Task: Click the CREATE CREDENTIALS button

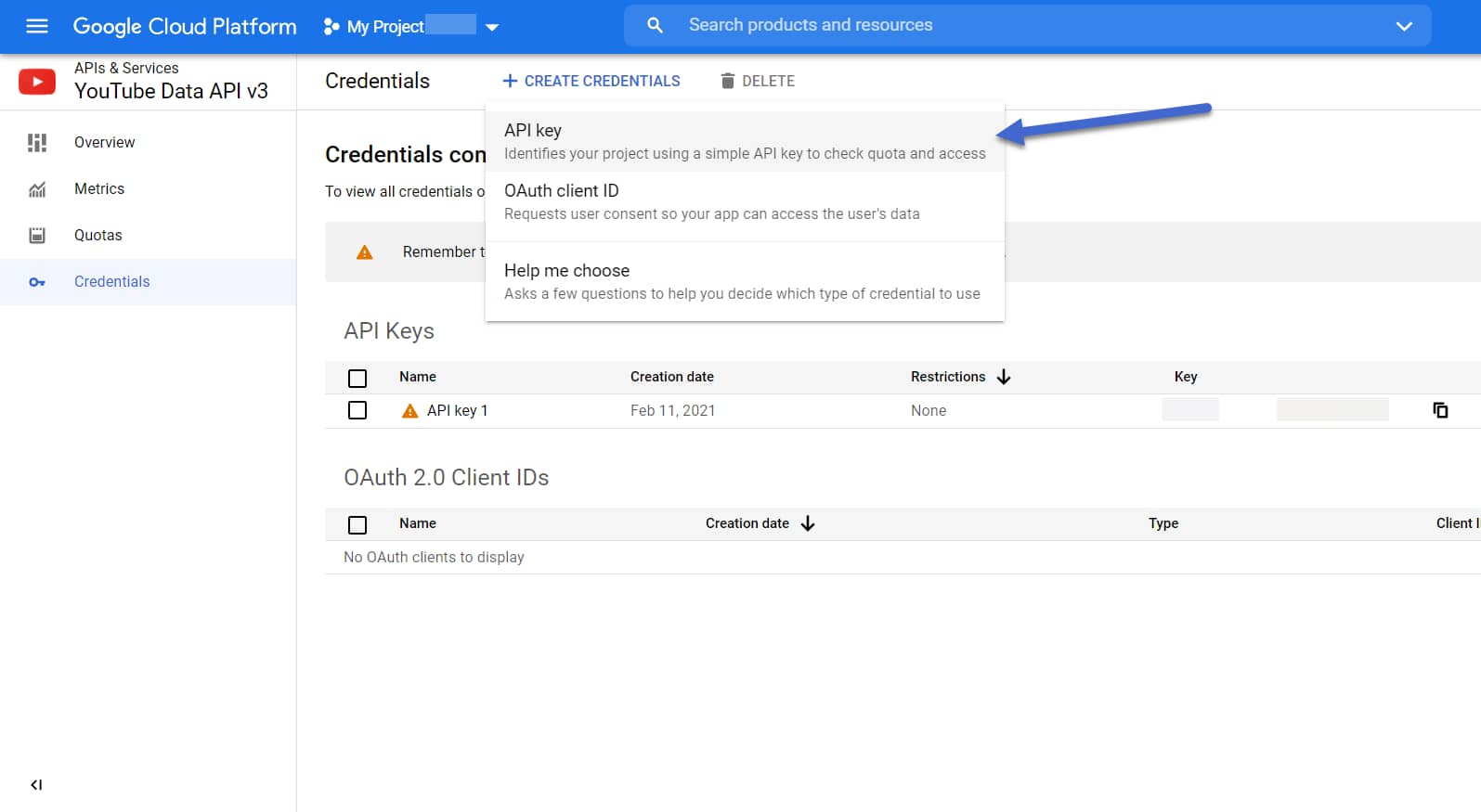Action: click(x=591, y=81)
